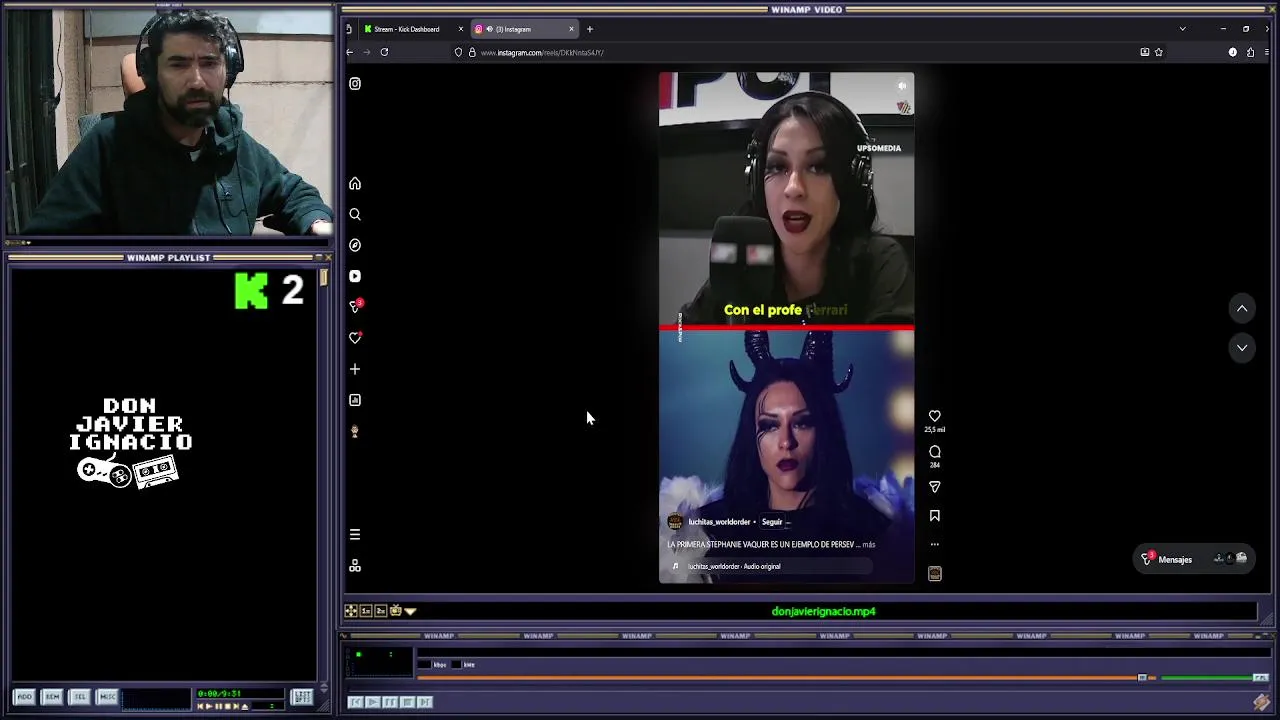
Task: Click the Winamp Video TV icon
Action: pos(396,611)
